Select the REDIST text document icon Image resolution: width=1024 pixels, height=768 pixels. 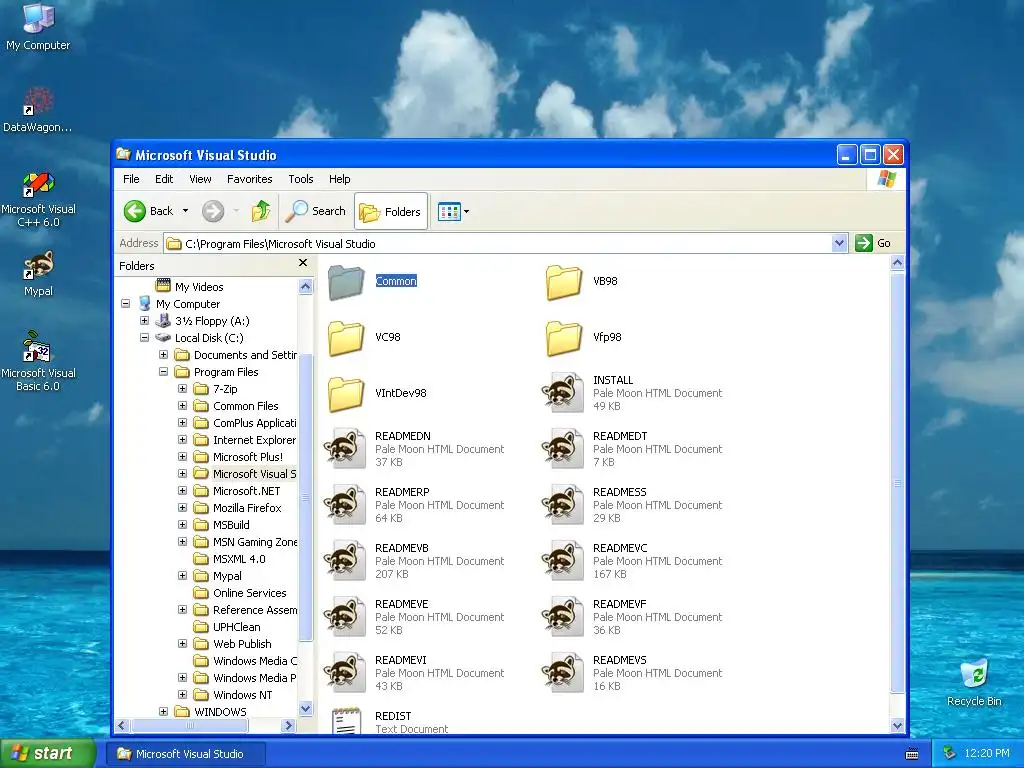click(346, 721)
